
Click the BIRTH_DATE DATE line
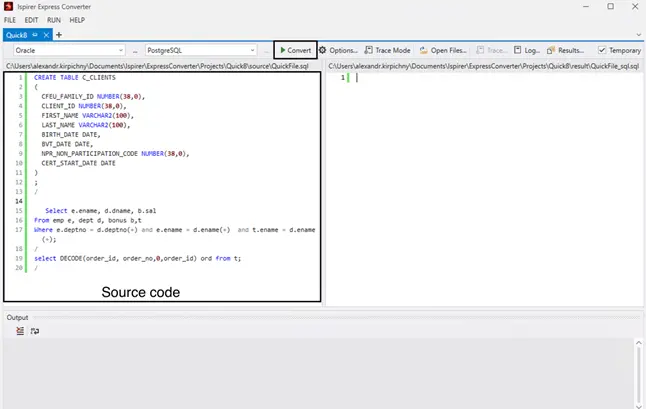coord(71,135)
